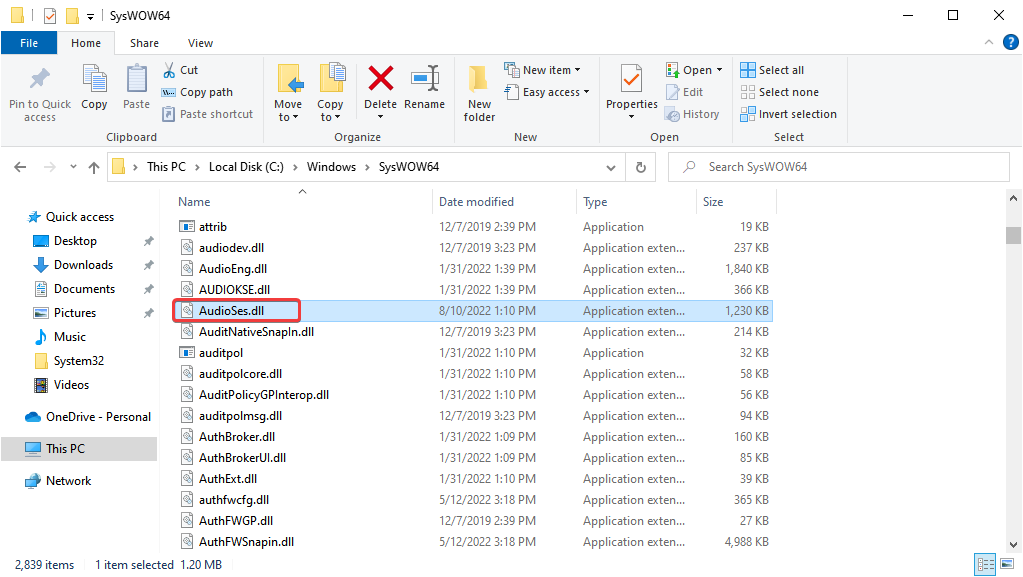
Task: Switch to the Share ribbon tab
Action: click(144, 43)
